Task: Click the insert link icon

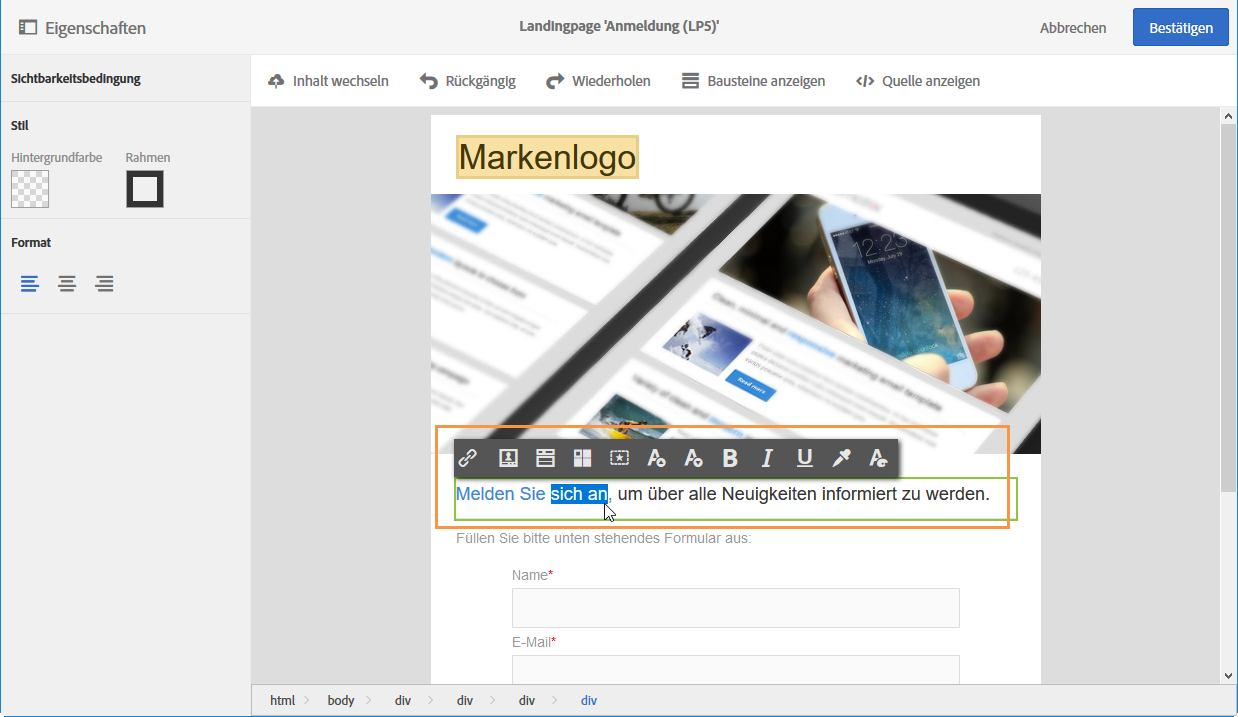Action: [467, 458]
